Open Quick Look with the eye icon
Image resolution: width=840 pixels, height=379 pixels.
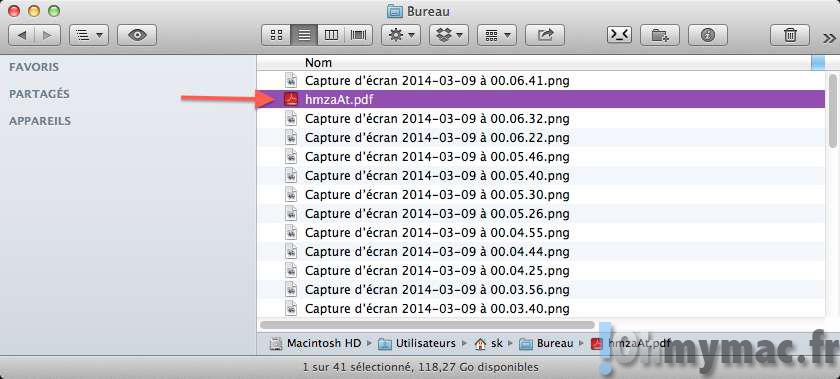pyautogui.click(x=137, y=35)
